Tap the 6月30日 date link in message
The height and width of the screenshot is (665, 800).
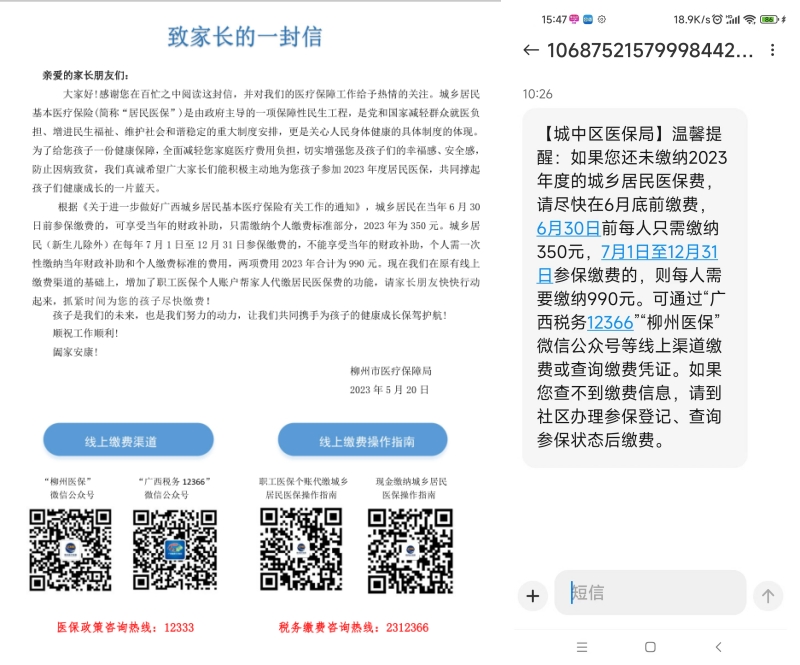(568, 228)
